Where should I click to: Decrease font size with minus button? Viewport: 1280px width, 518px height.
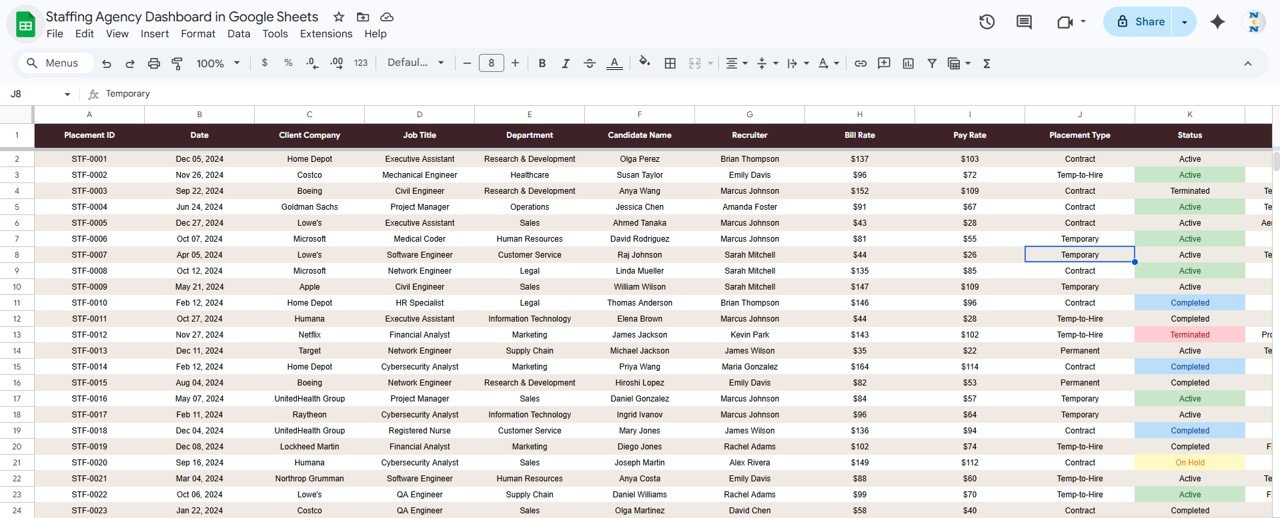click(466, 63)
